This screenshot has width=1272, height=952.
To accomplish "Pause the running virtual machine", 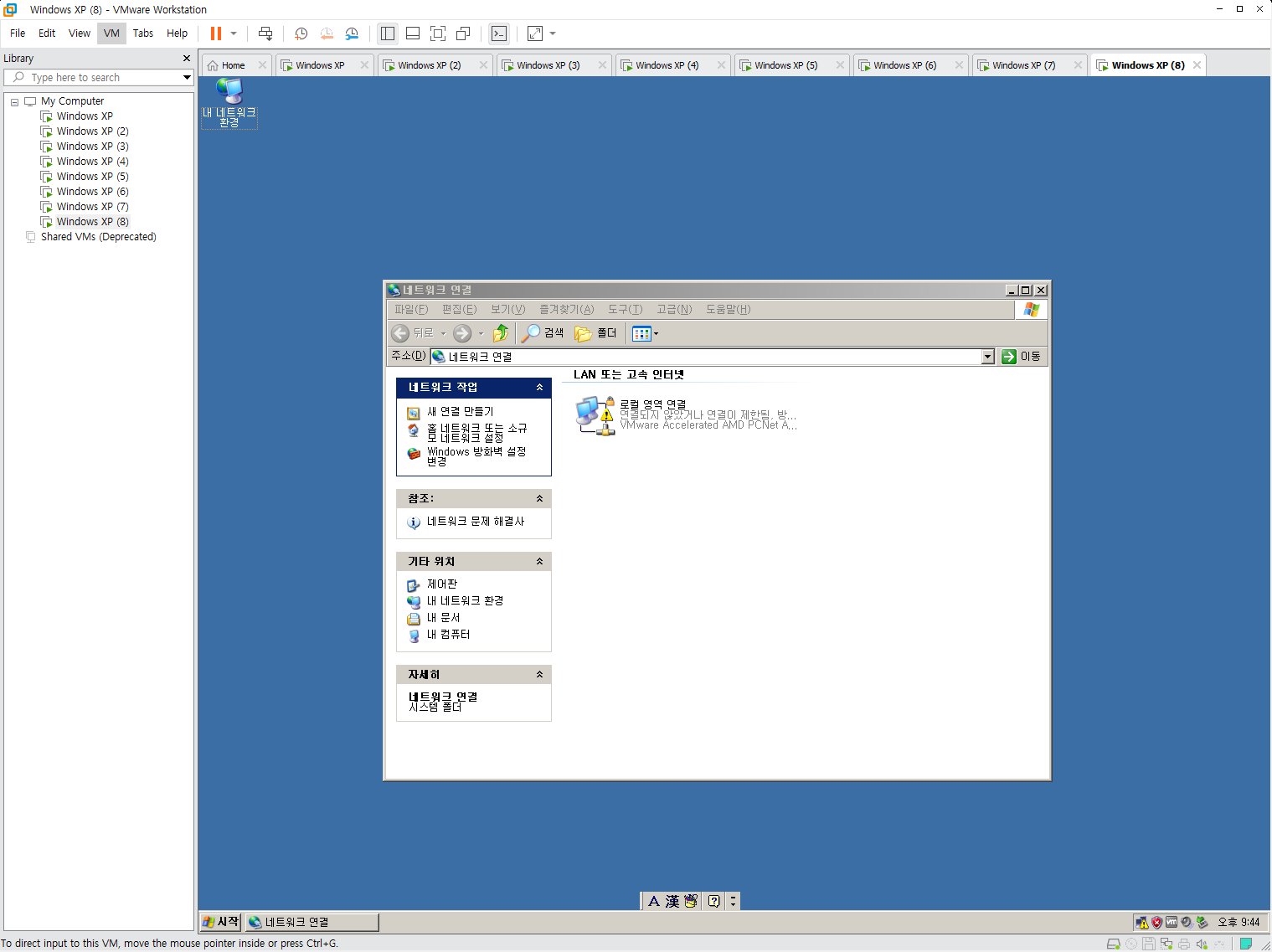I will pos(215,33).
